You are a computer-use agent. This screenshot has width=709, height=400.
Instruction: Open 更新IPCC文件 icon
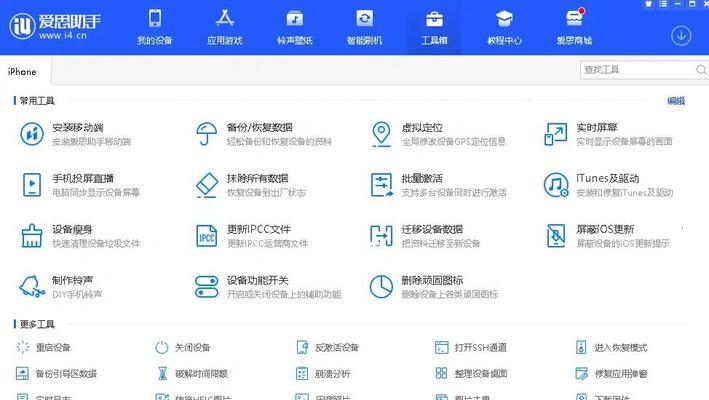(x=207, y=236)
